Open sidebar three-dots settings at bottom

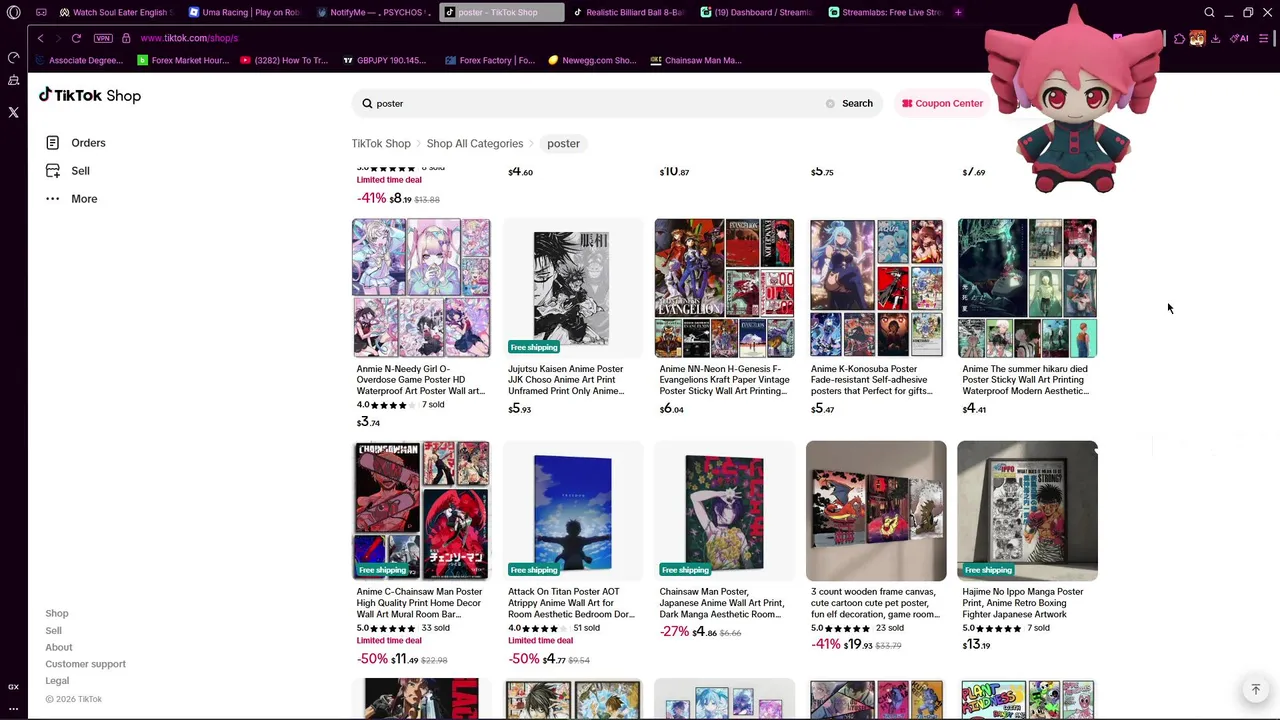coord(13,709)
